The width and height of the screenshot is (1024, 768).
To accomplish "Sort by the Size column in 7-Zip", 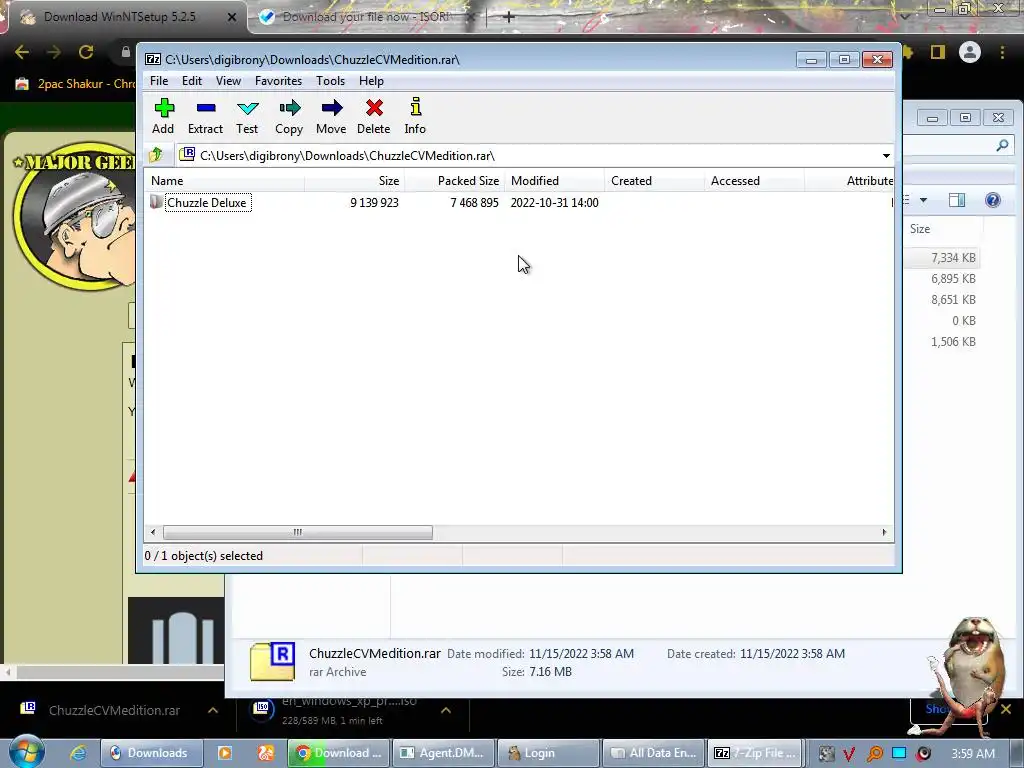I will tap(355, 181).
